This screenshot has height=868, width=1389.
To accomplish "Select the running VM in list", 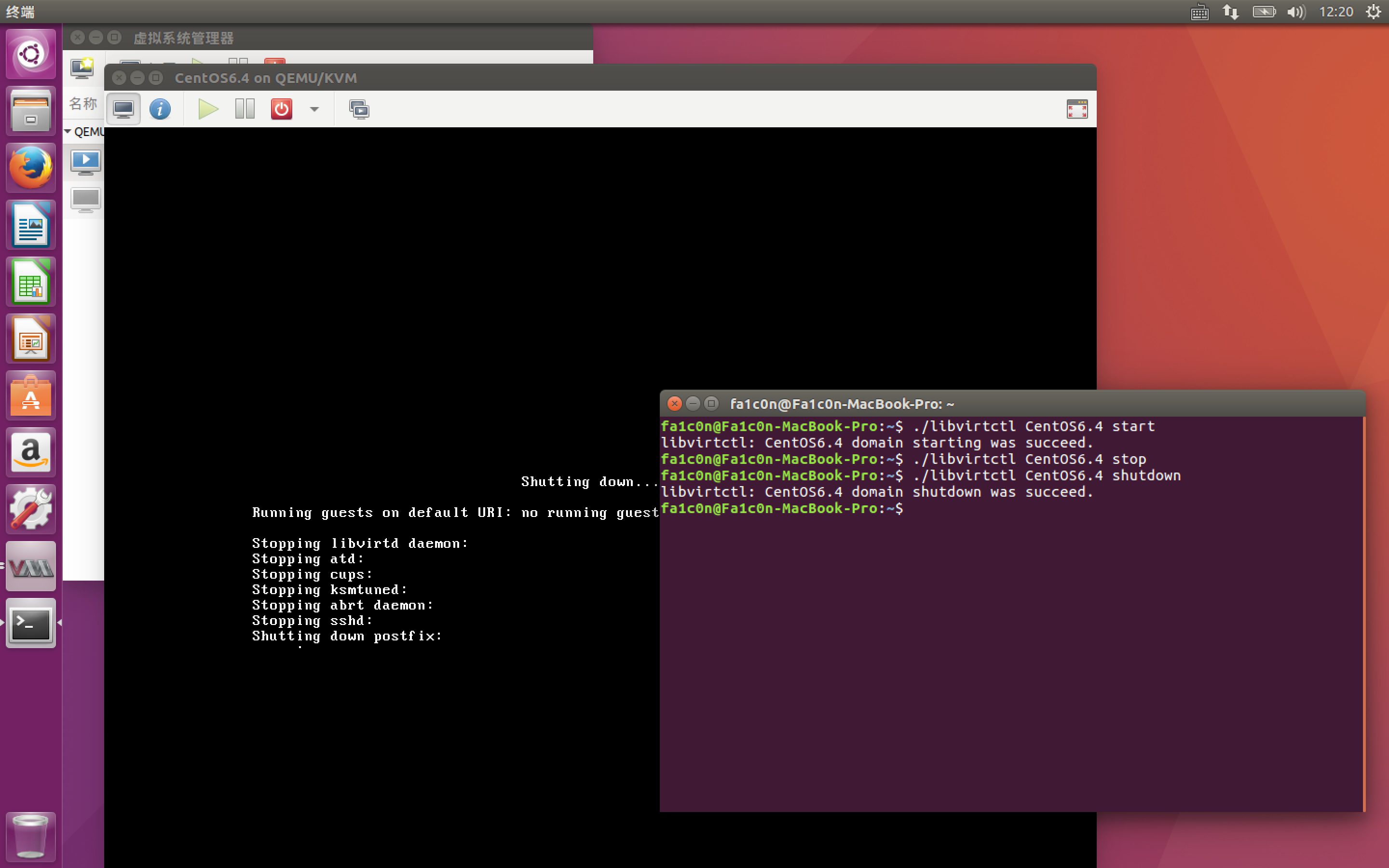I will [85, 163].
